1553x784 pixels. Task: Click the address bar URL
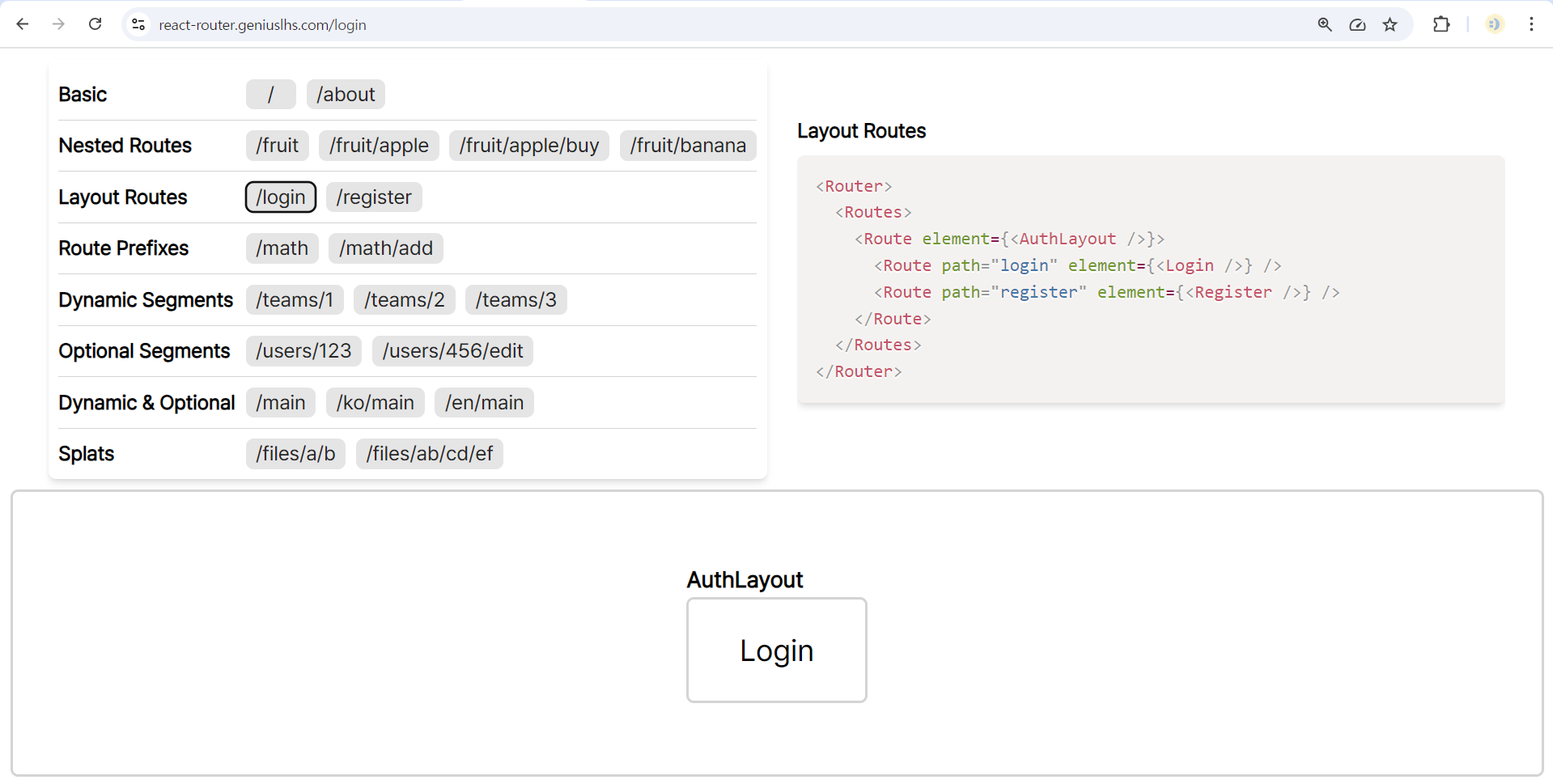(262, 25)
